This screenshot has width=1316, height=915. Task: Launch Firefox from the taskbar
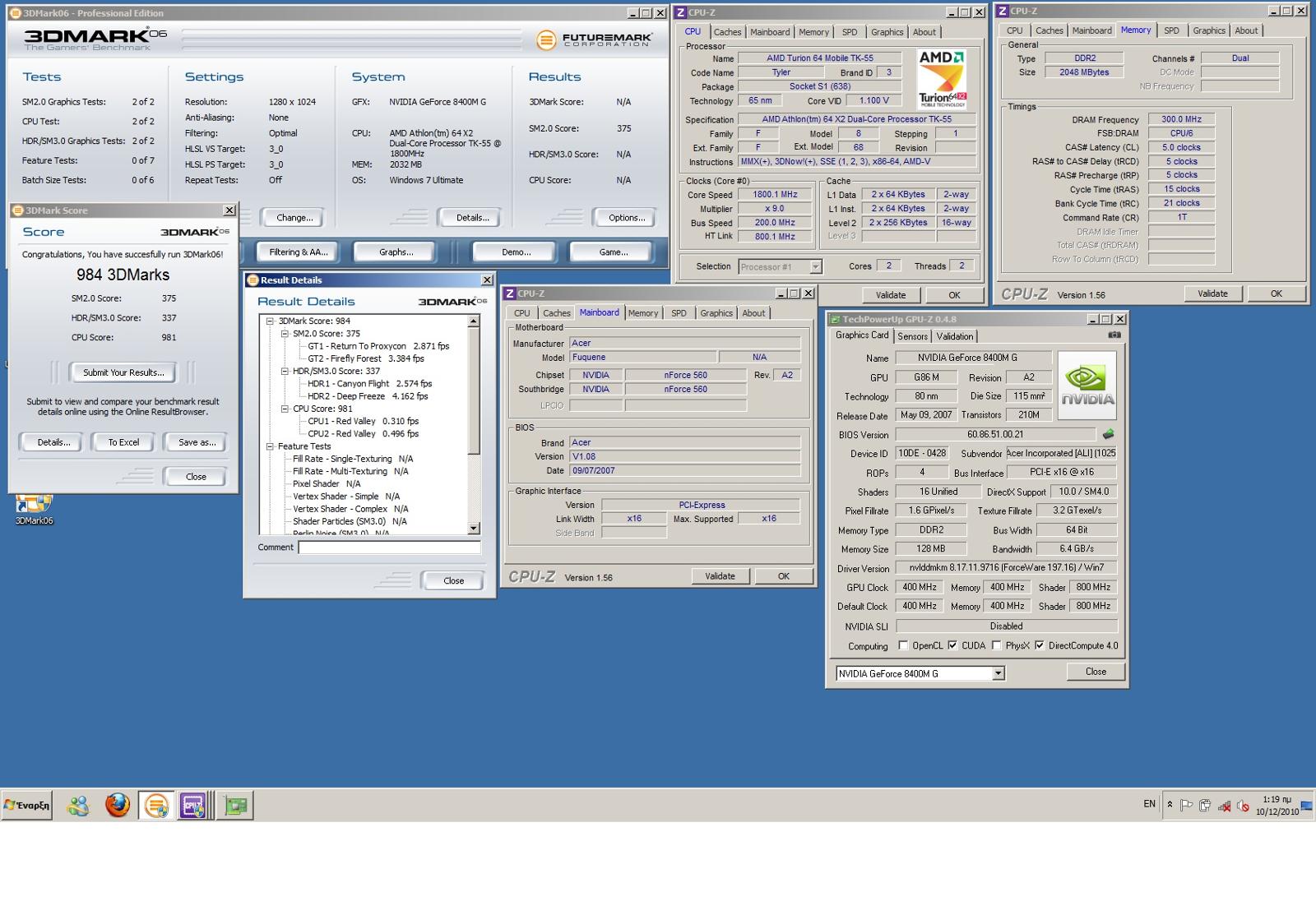118,806
